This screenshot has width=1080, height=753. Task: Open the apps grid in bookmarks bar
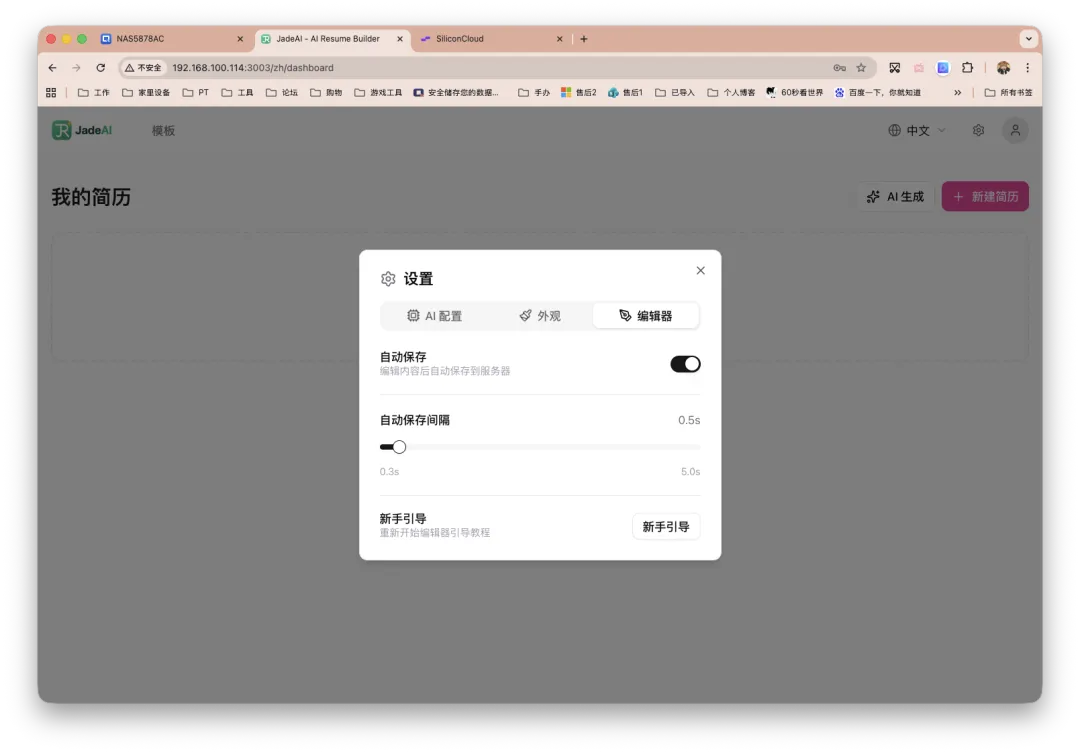51,92
